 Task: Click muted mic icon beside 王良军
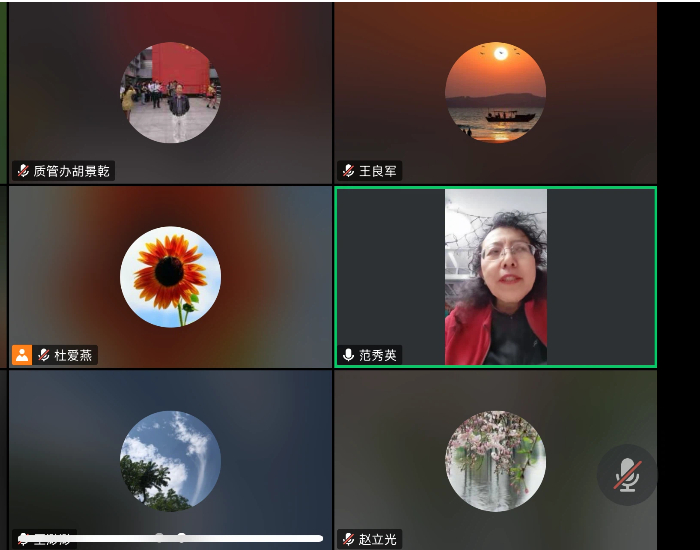coord(348,171)
